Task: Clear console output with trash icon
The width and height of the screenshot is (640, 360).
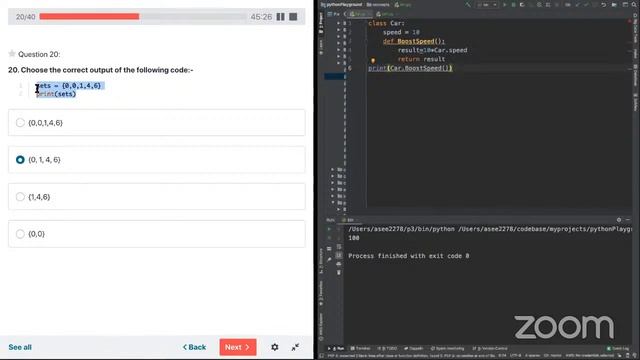Action: (x=339, y=272)
